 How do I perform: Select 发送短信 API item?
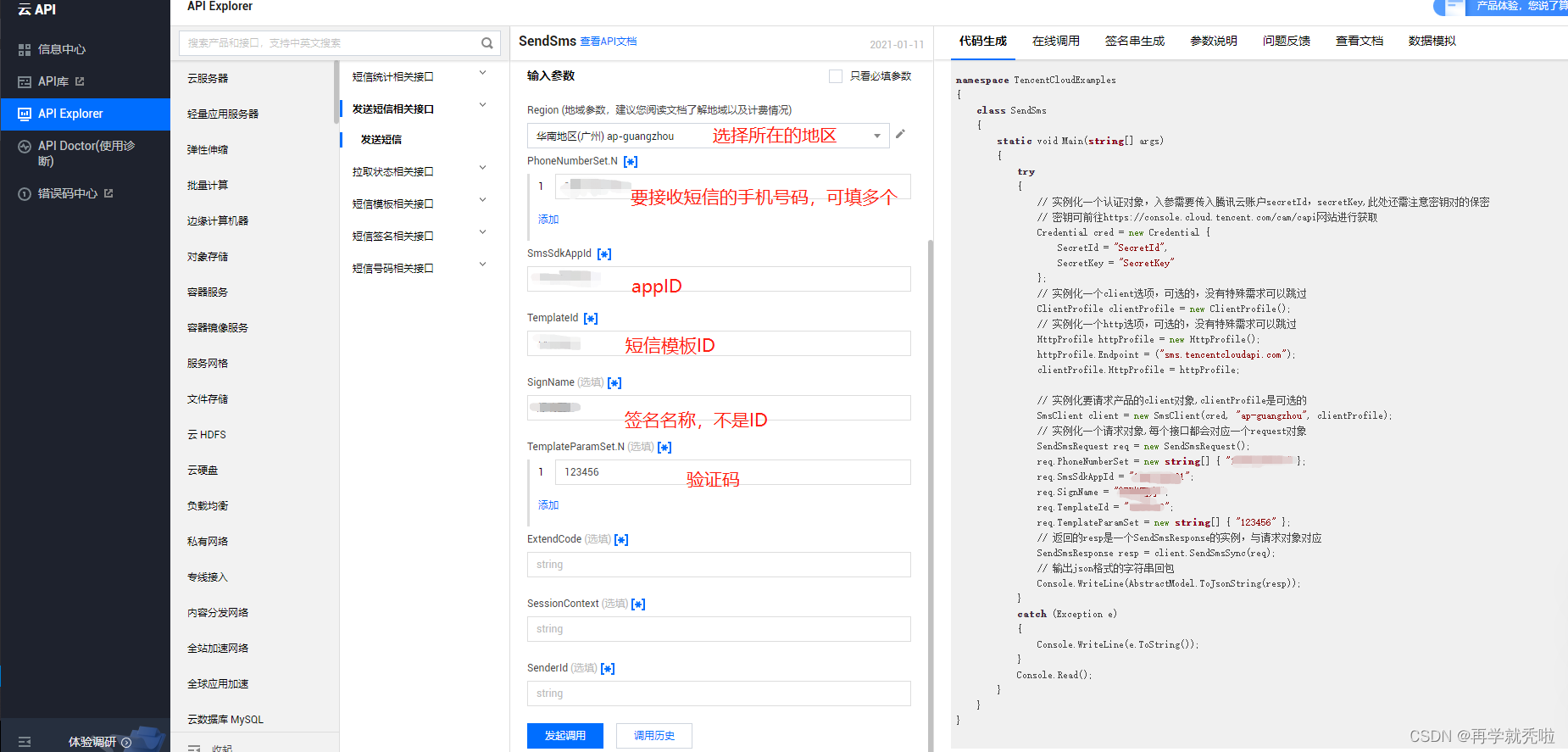pos(381,140)
